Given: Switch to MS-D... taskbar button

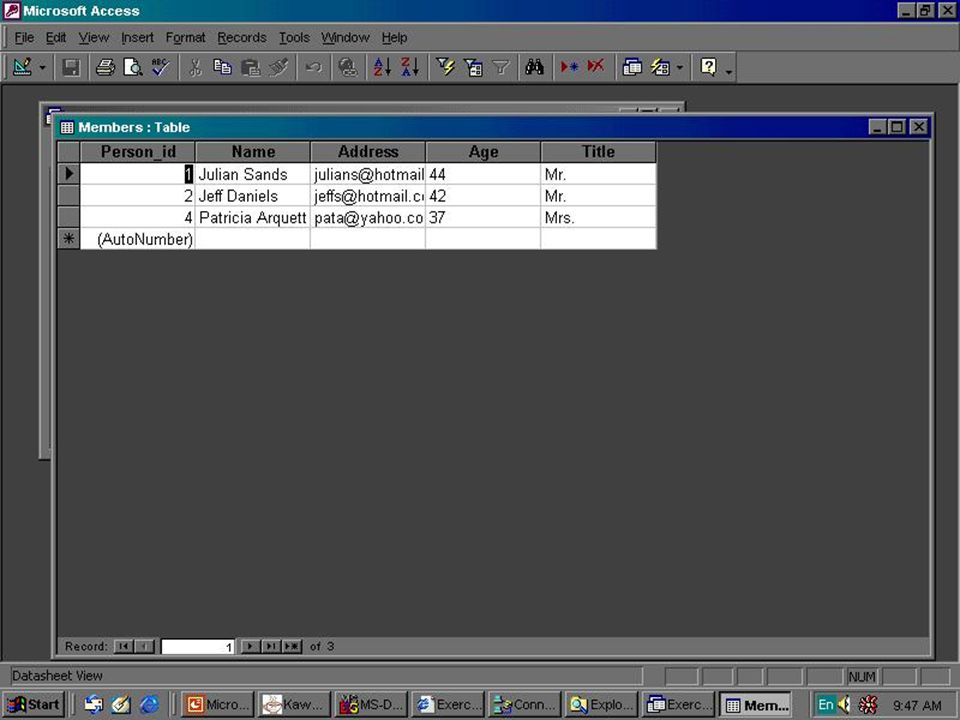Looking at the screenshot, I should tap(371, 705).
